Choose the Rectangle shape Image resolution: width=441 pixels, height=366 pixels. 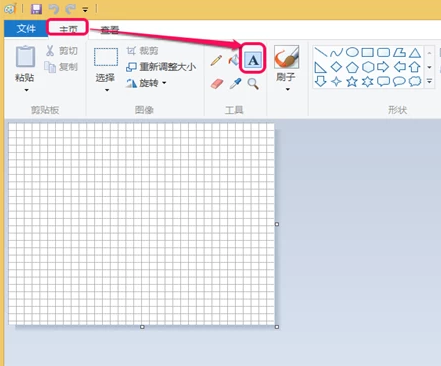(x=368, y=52)
